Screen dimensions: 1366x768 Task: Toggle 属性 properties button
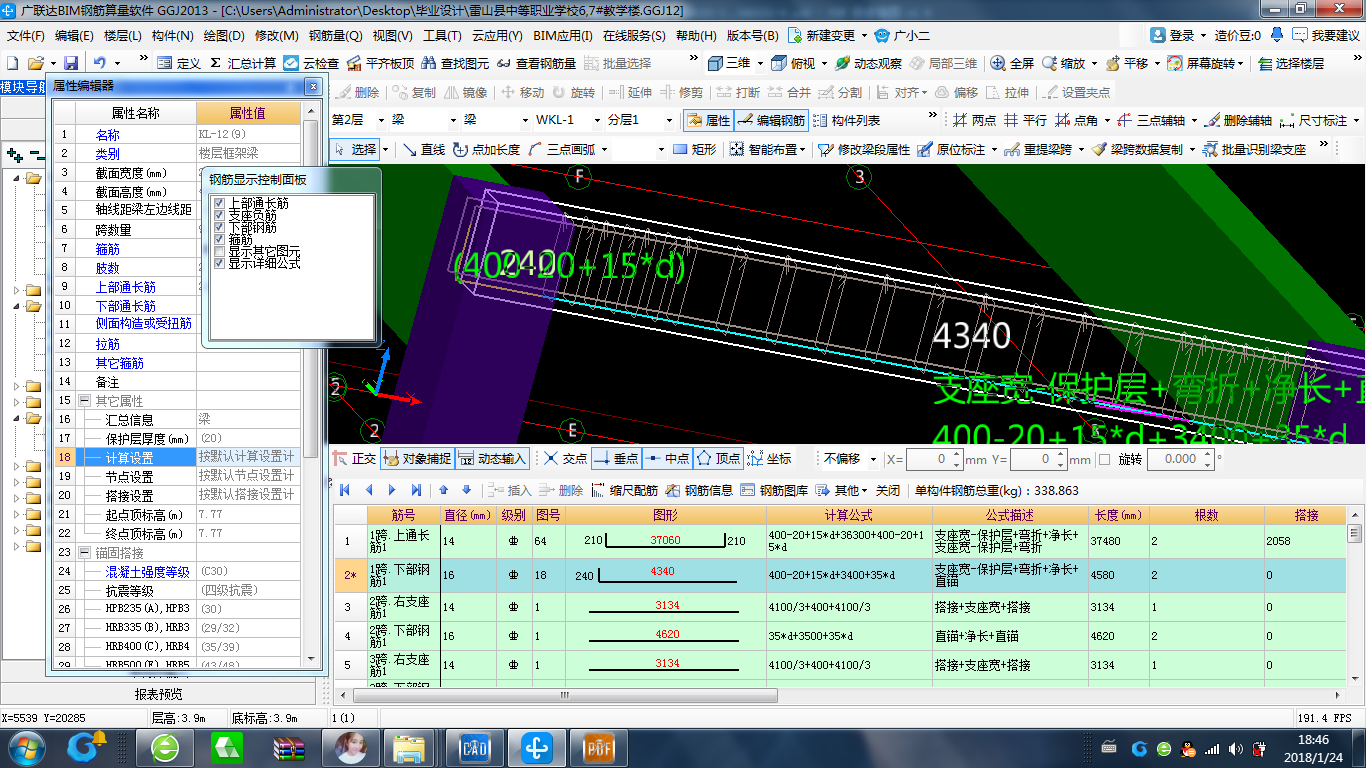(708, 120)
